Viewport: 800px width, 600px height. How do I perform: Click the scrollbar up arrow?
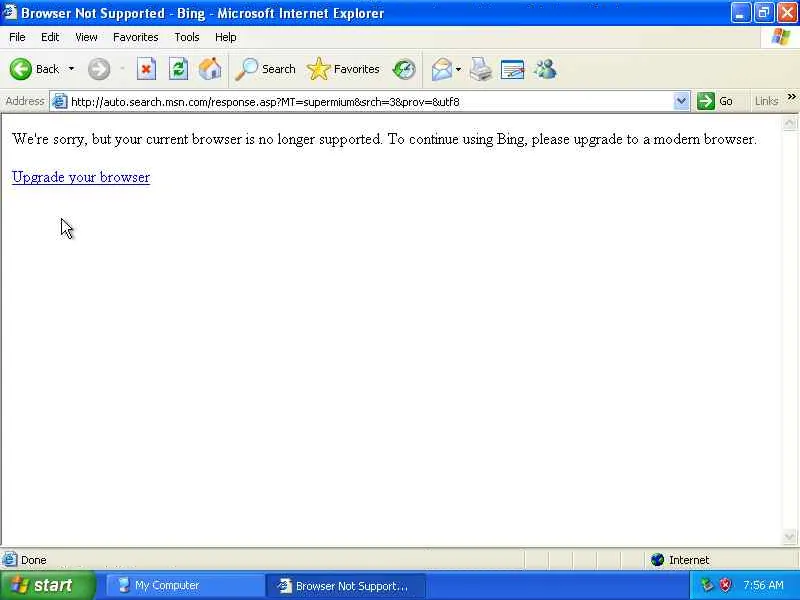click(790, 123)
